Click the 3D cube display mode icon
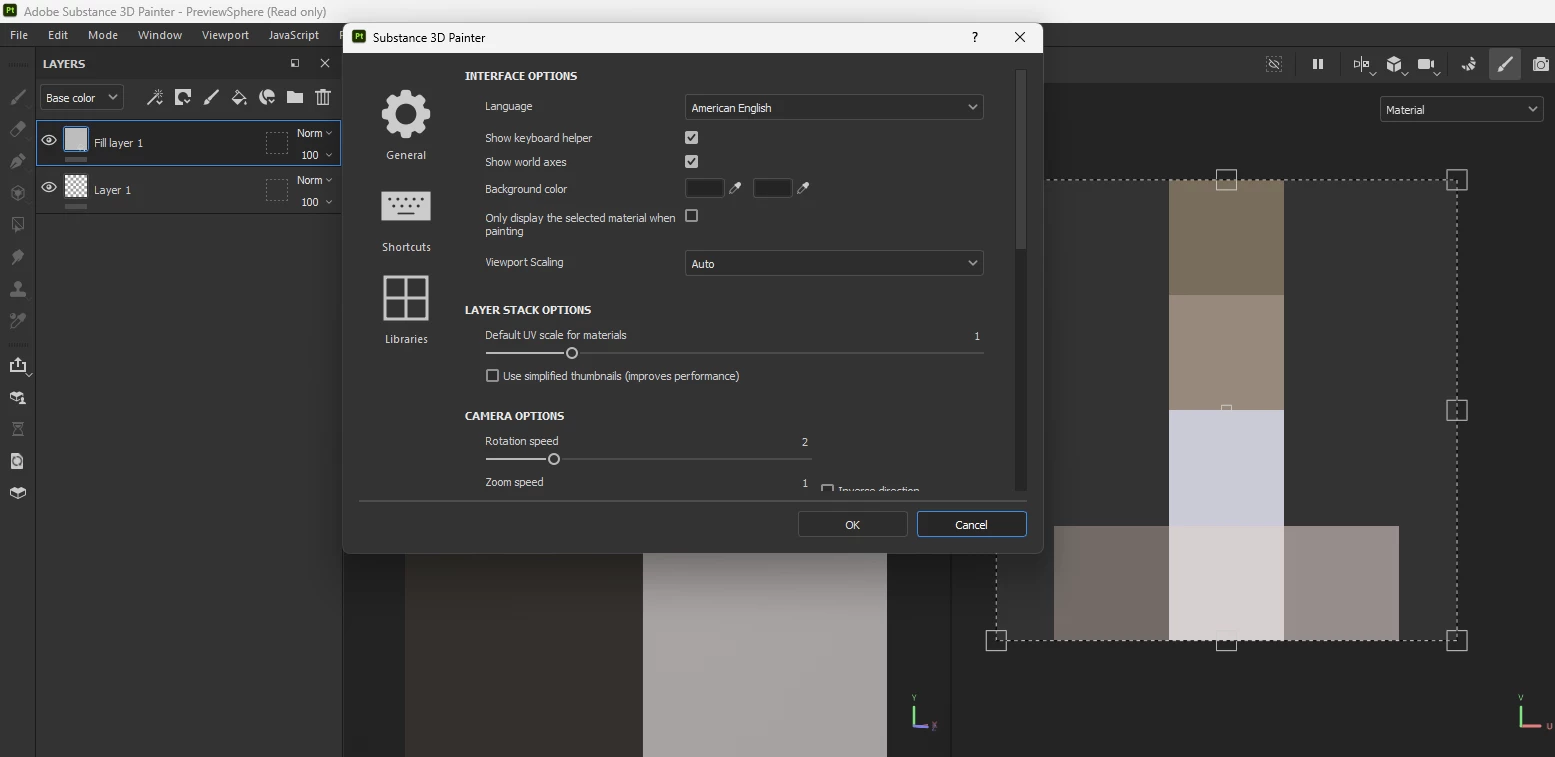 [1394, 64]
